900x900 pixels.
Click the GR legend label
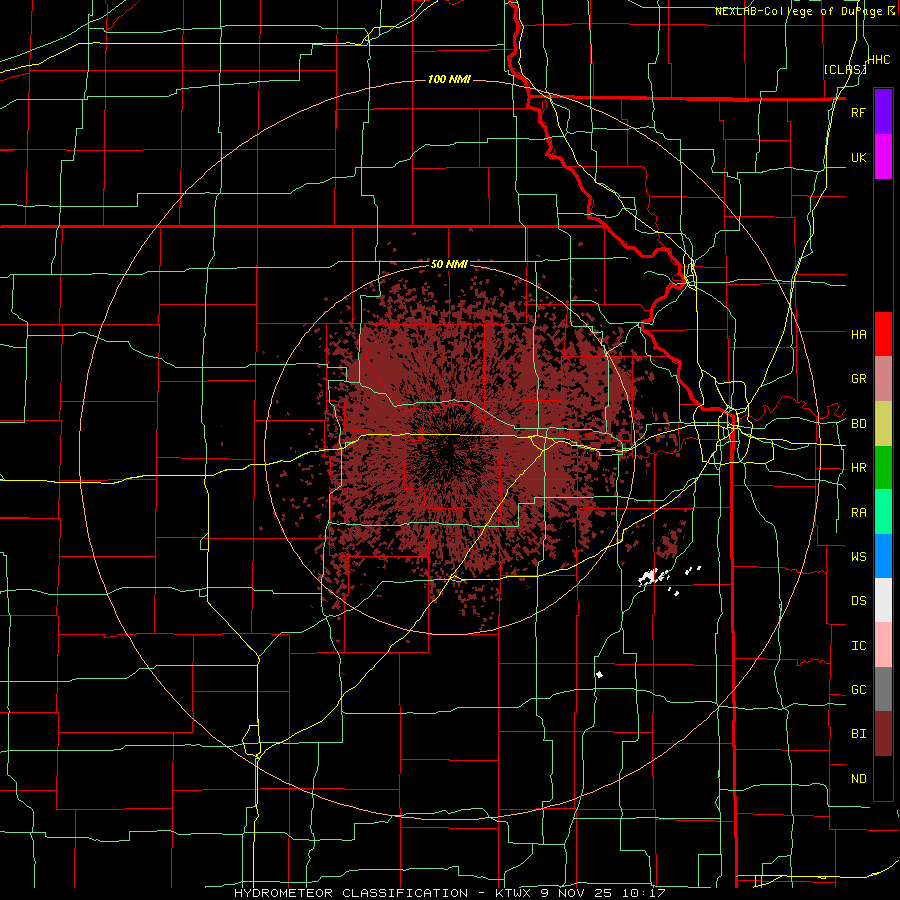858,379
